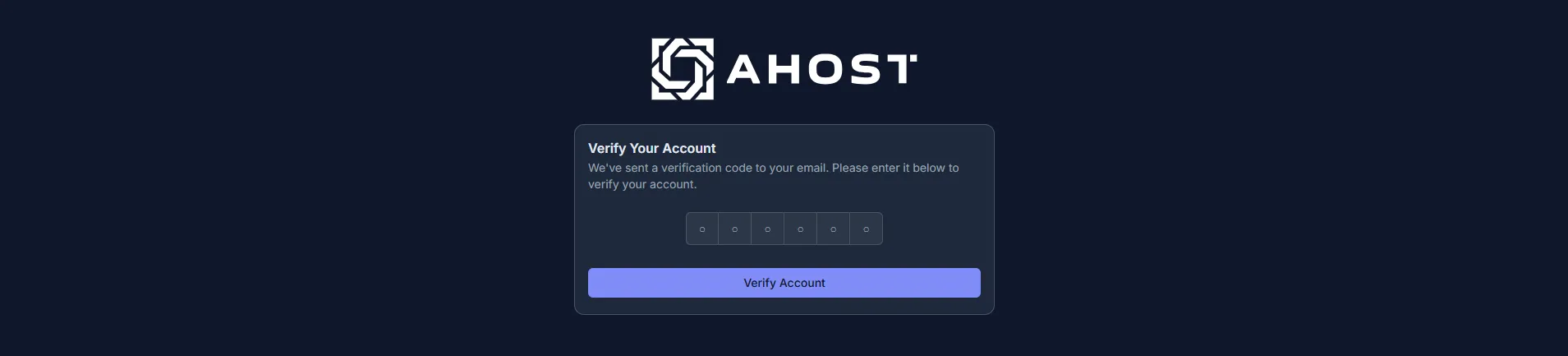Click the third code digit field
The width and height of the screenshot is (1568, 356).
click(768, 229)
